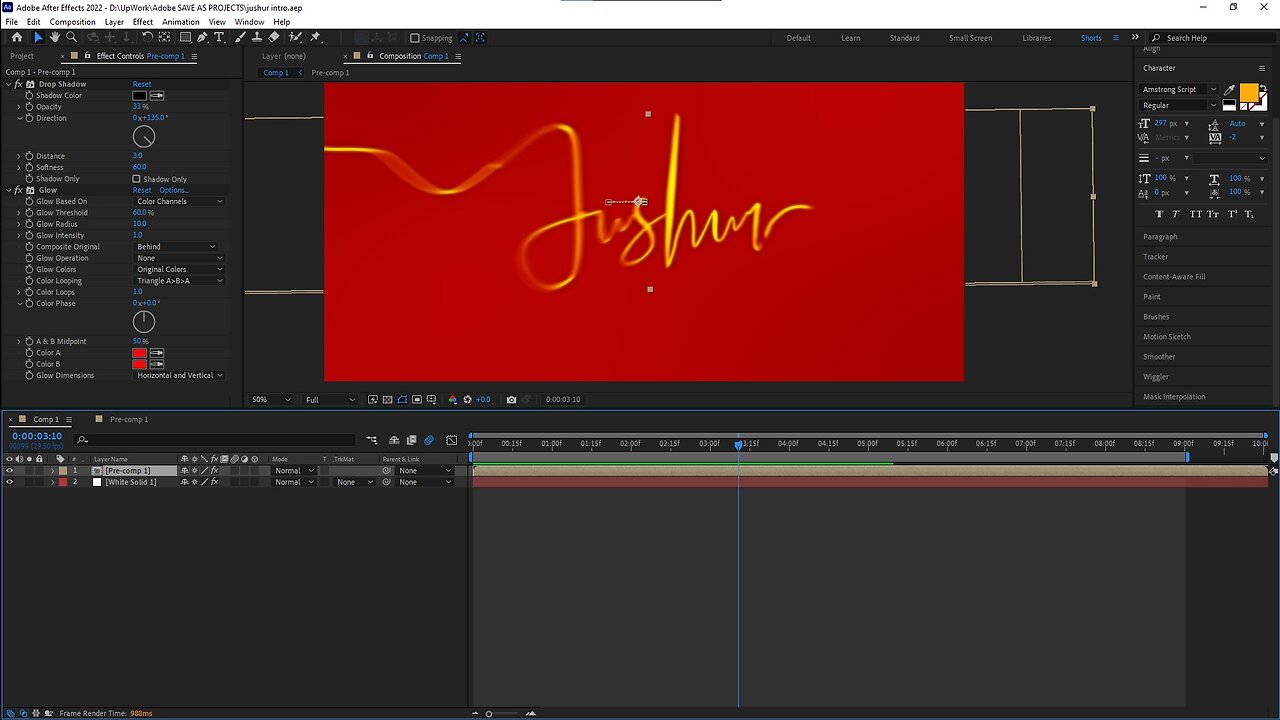Hide the Pre-comp 1 layer
1280x720 pixels.
click(x=10, y=470)
